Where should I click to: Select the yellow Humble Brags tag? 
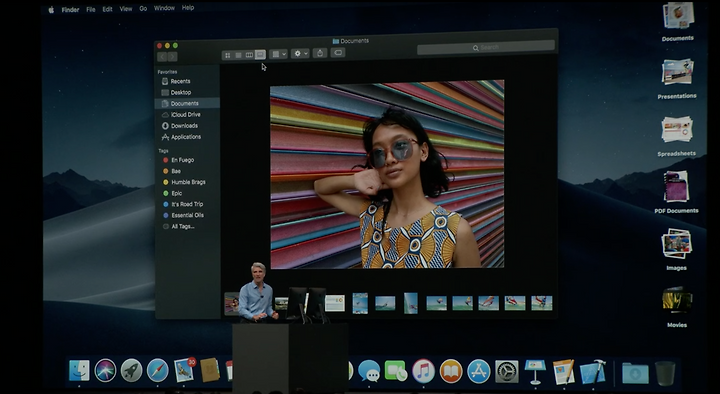[187, 182]
